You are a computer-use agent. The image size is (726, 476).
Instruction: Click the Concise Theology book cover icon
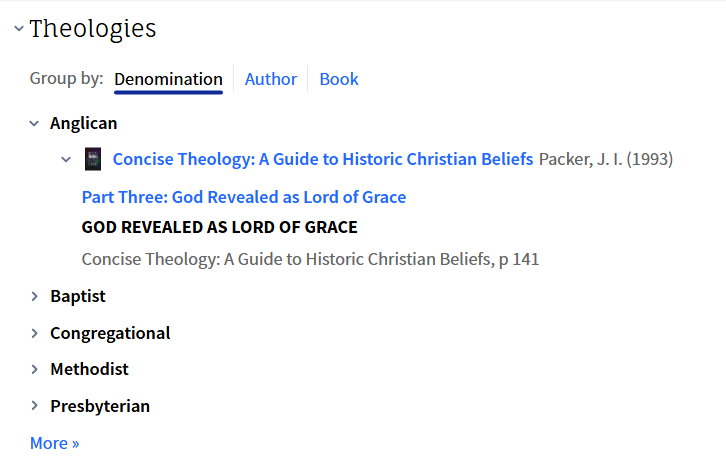[93, 159]
